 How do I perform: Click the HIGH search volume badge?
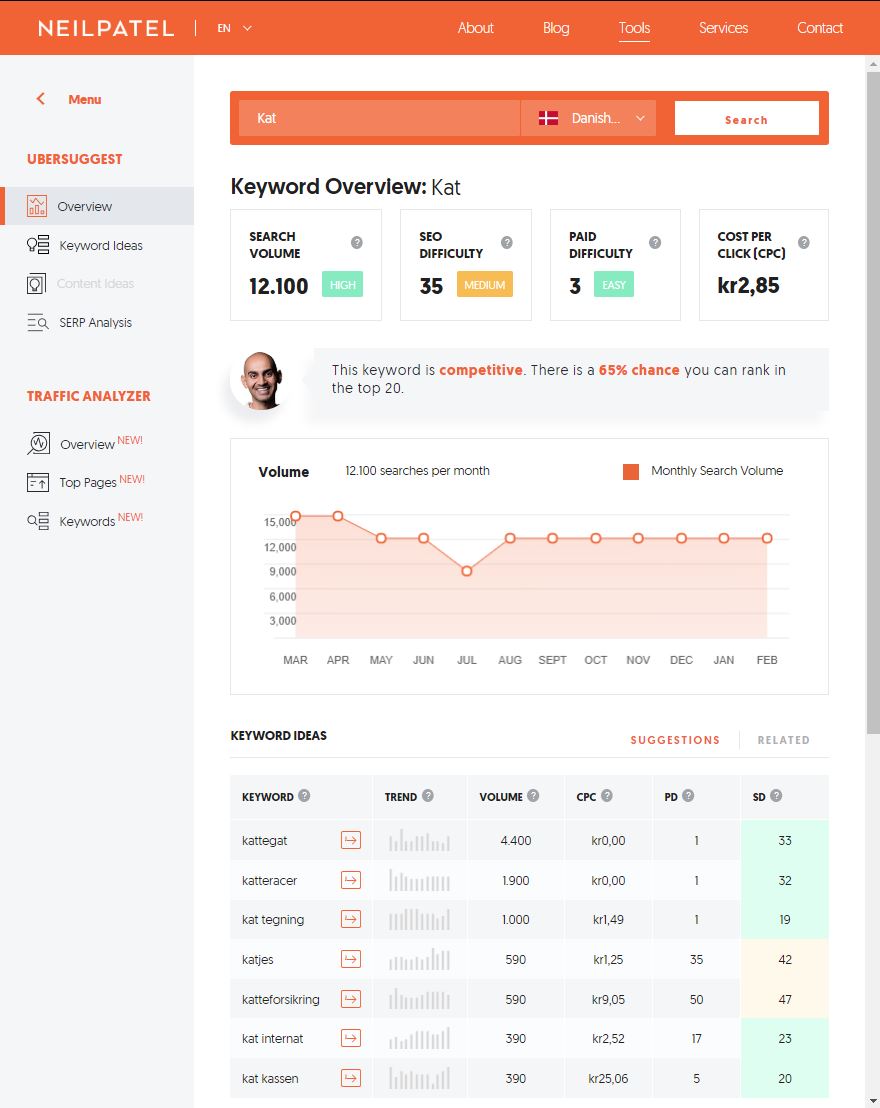tap(343, 284)
